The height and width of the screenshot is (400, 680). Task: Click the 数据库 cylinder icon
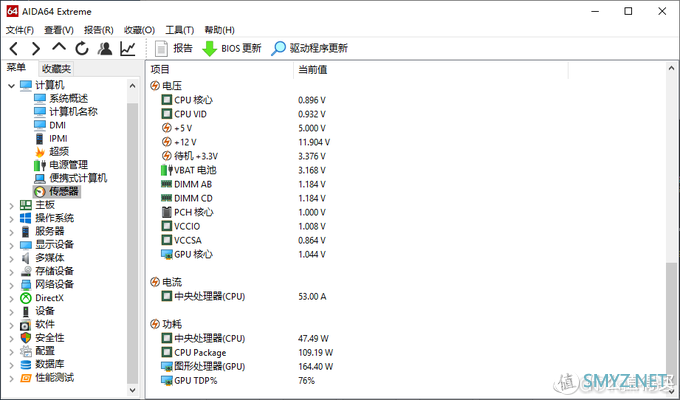click(x=26, y=365)
